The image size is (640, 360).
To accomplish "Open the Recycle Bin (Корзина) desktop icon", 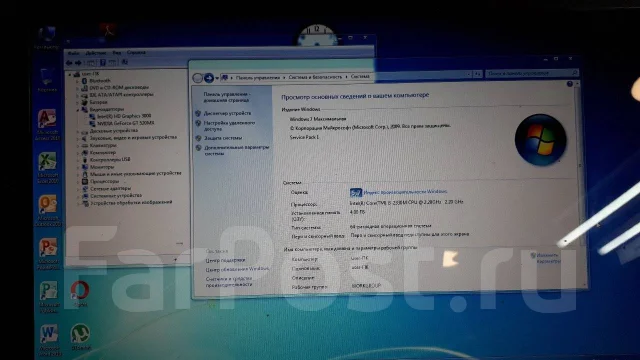I will click(x=47, y=80).
